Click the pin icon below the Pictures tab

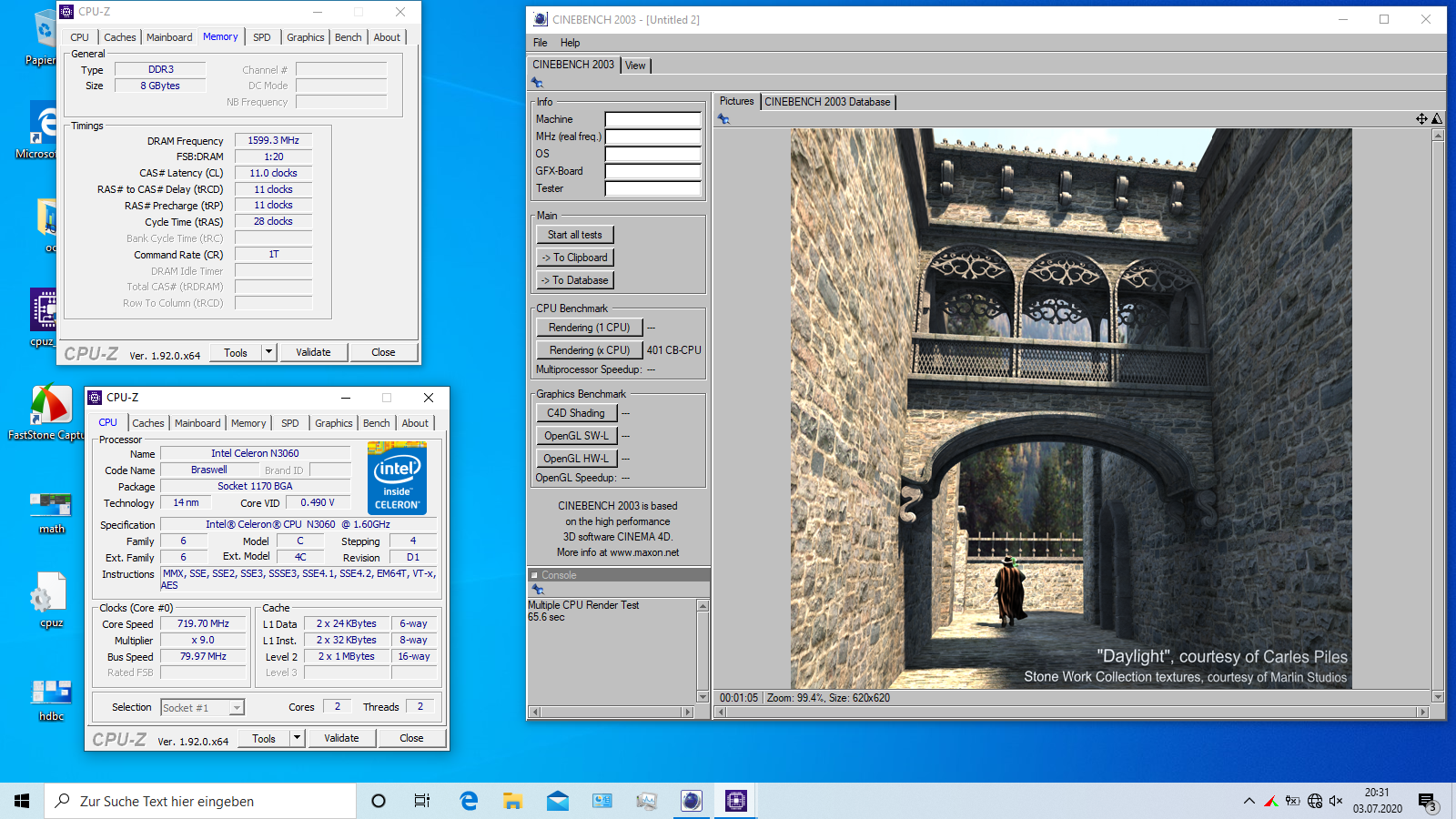(723, 118)
